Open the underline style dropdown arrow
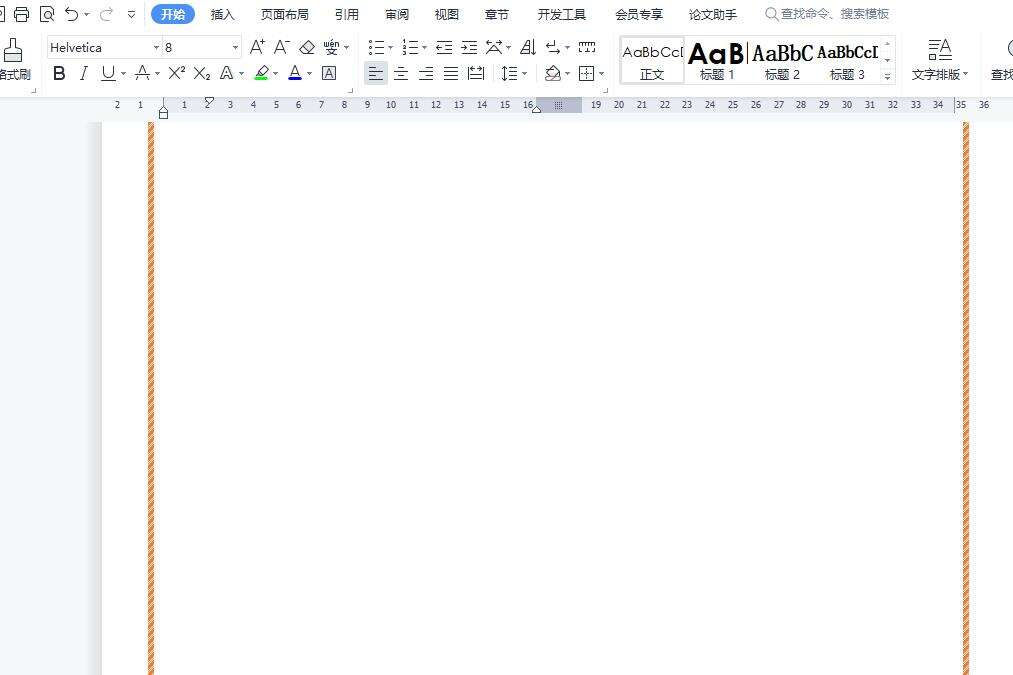Image resolution: width=1013 pixels, height=675 pixels. pos(123,74)
